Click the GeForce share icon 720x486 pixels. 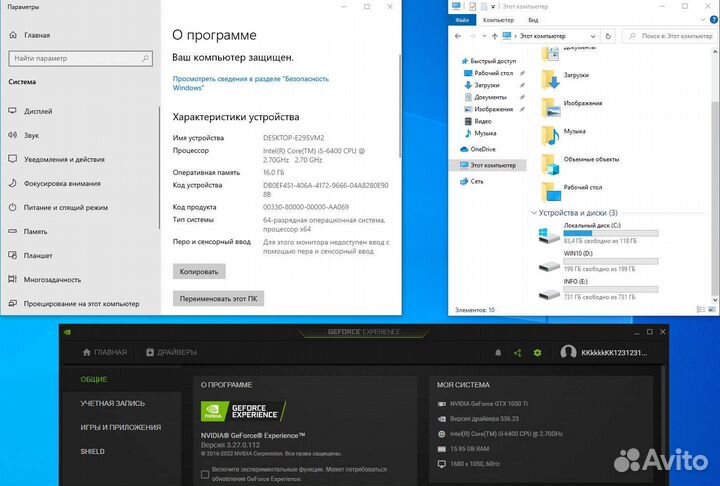[517, 352]
